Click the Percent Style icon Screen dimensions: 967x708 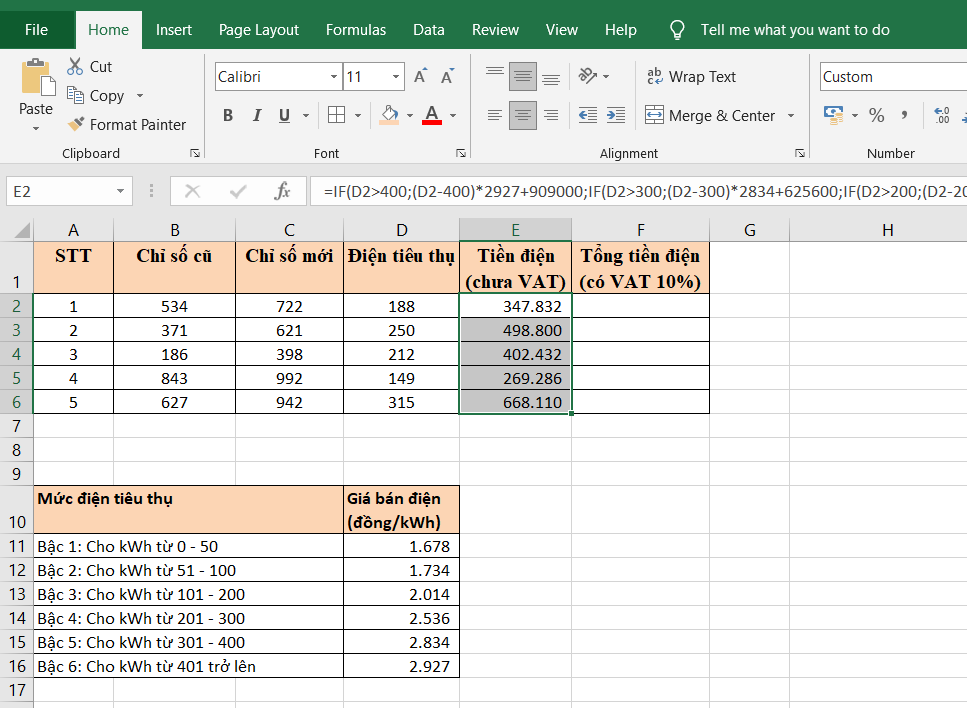pos(877,116)
